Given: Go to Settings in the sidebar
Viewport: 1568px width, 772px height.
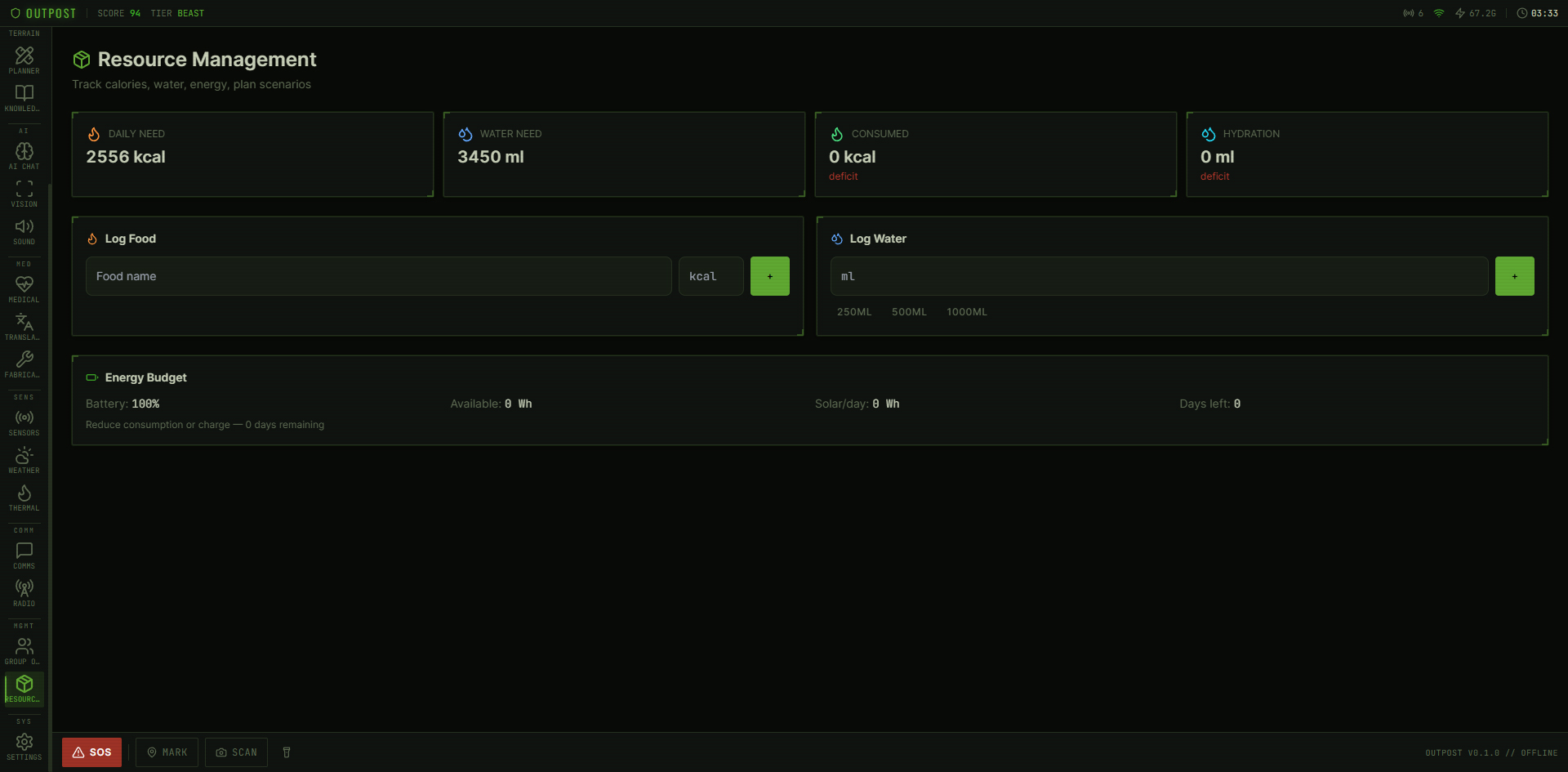Looking at the screenshot, I should 24,747.
